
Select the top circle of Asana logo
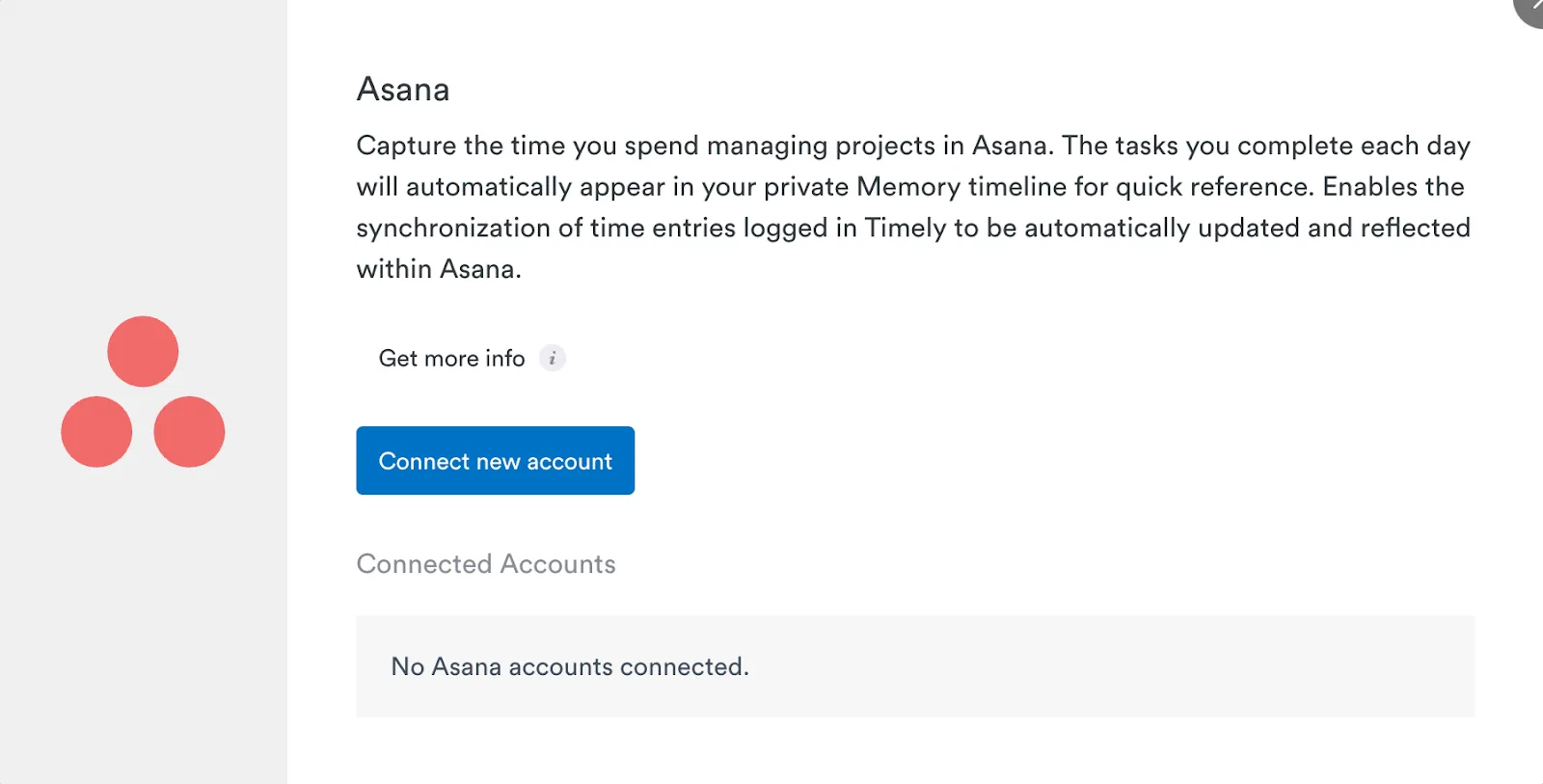(x=143, y=352)
